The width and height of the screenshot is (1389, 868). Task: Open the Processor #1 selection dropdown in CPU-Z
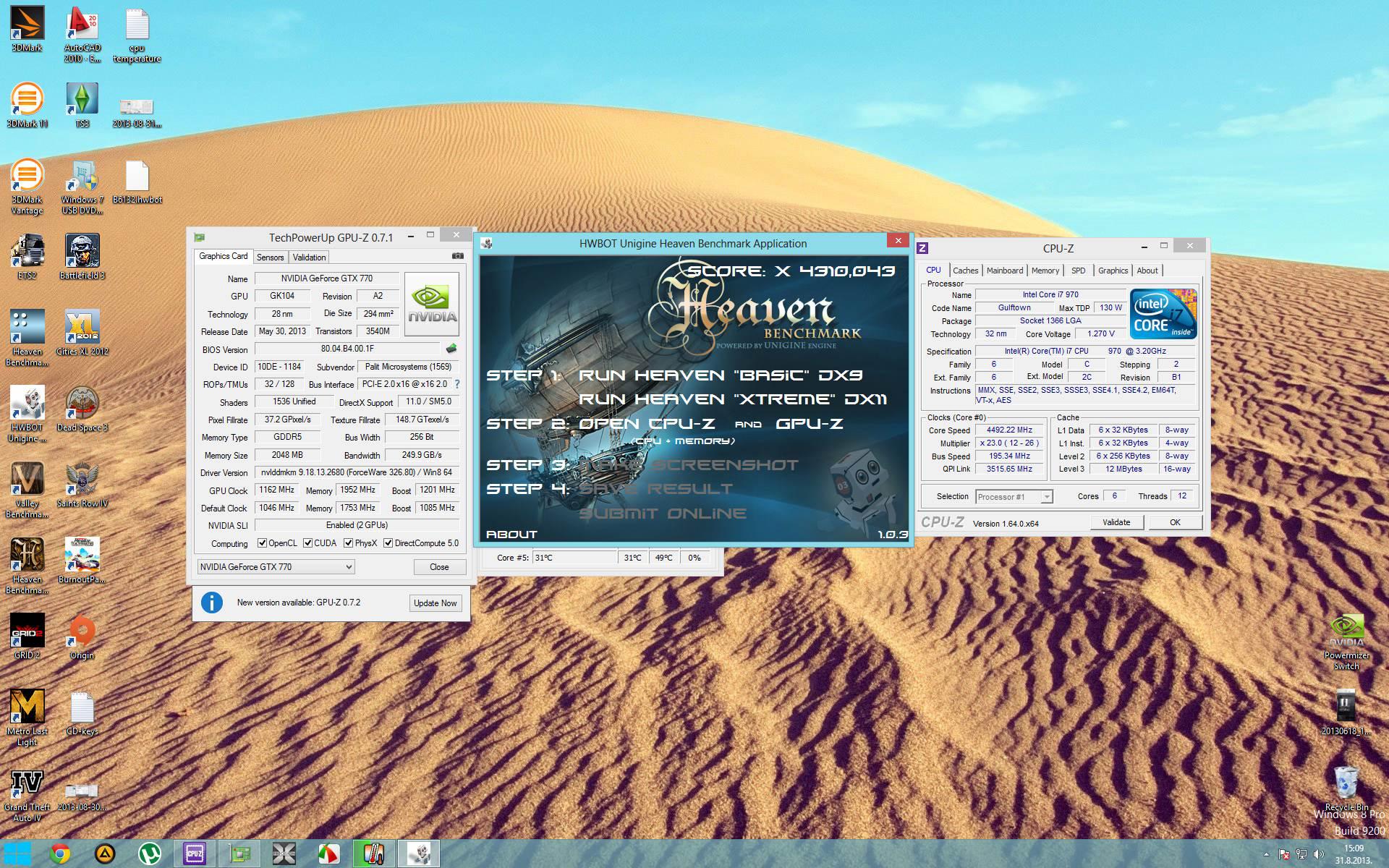[1014, 497]
